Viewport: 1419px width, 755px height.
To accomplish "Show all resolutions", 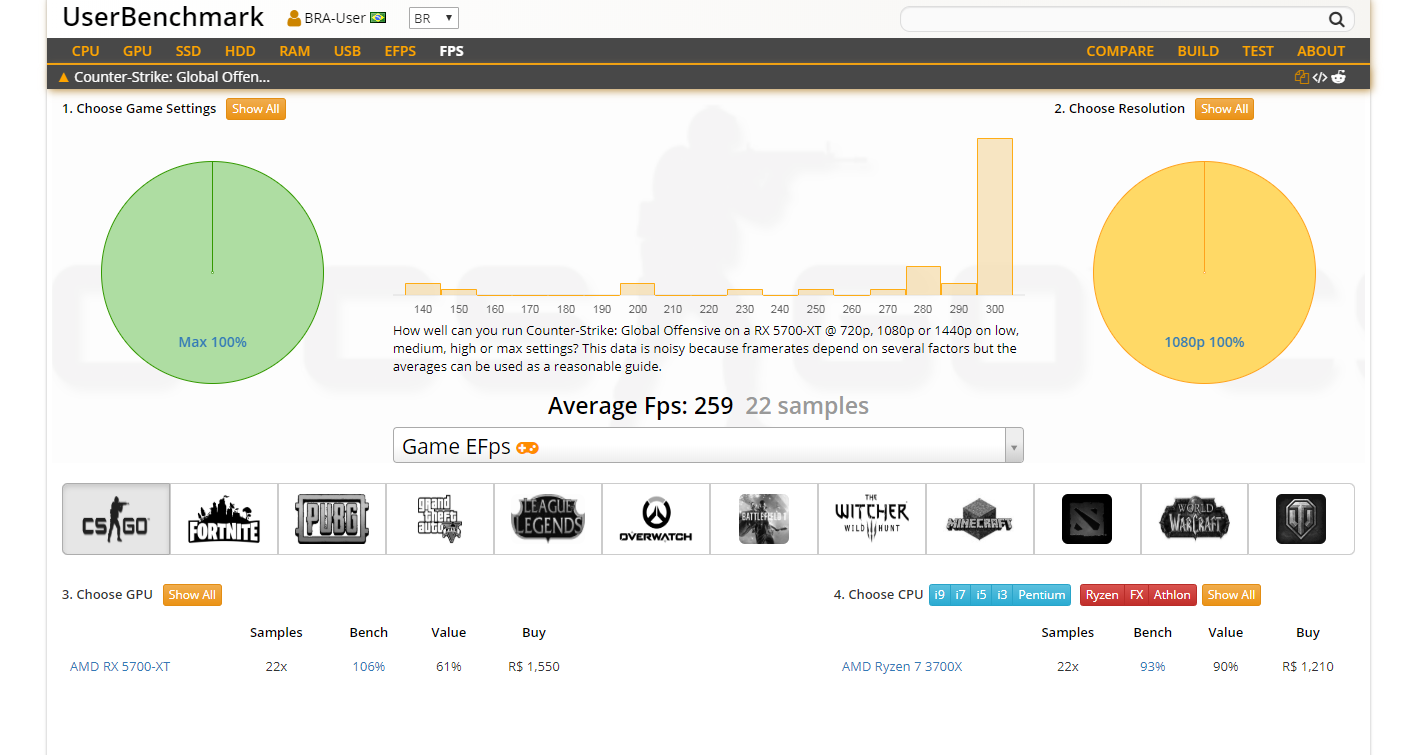I will pyautogui.click(x=1224, y=109).
